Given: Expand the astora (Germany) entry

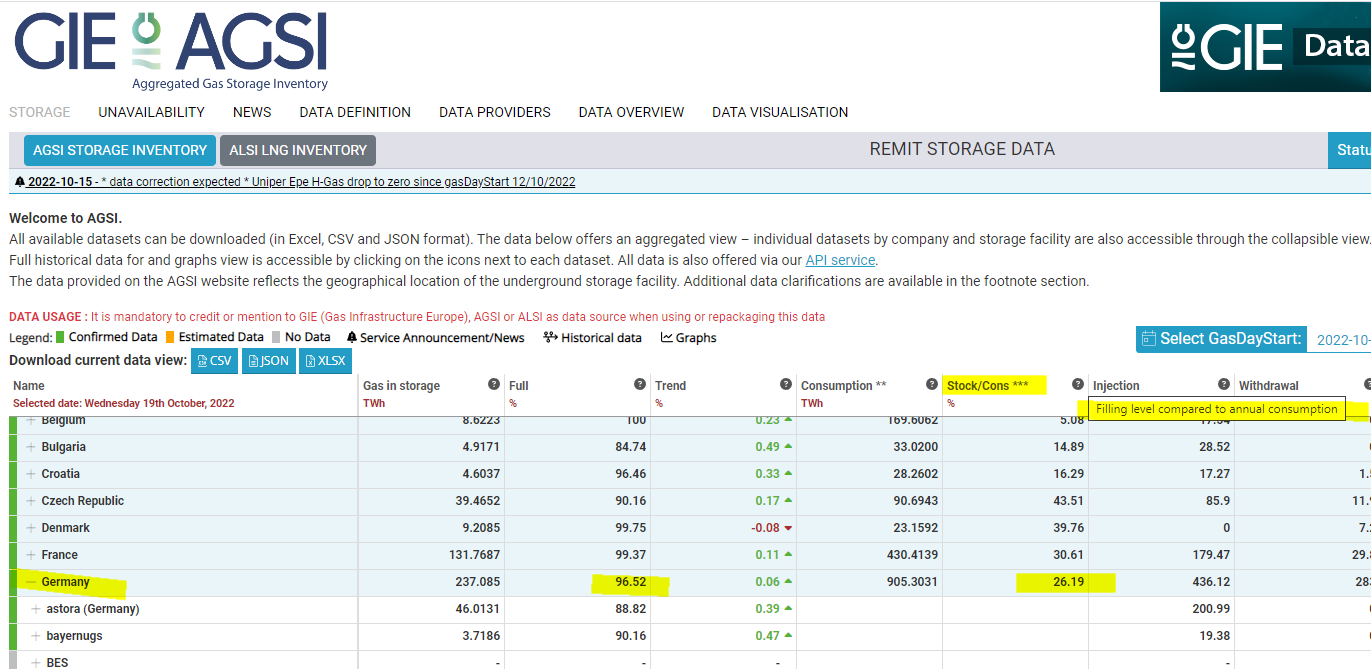Looking at the screenshot, I should click(x=36, y=609).
